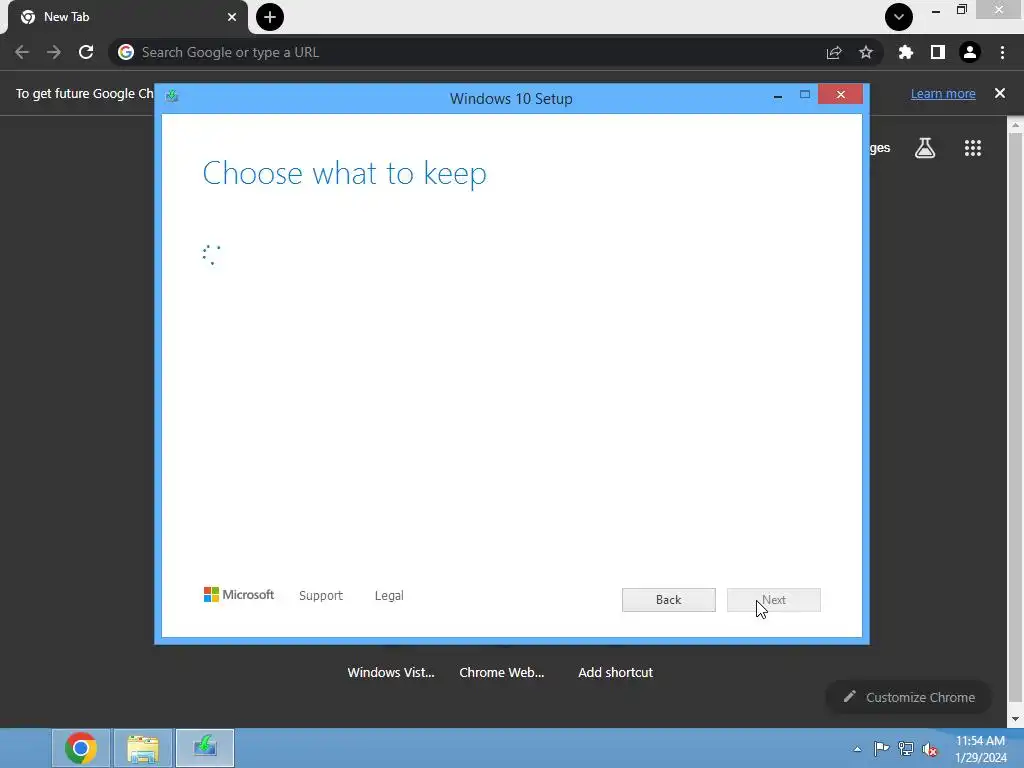
Task: Go back in Chrome
Action: 22,52
